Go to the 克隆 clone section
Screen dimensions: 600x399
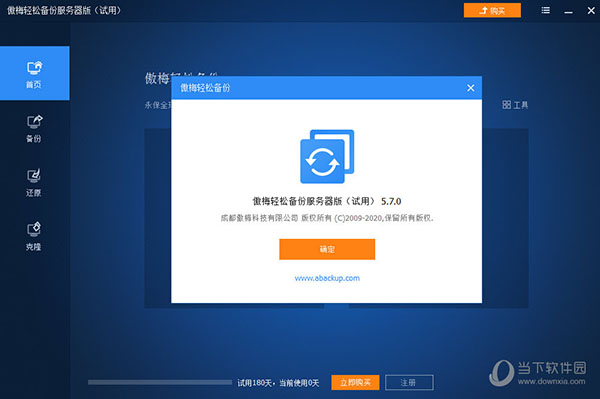coord(34,236)
